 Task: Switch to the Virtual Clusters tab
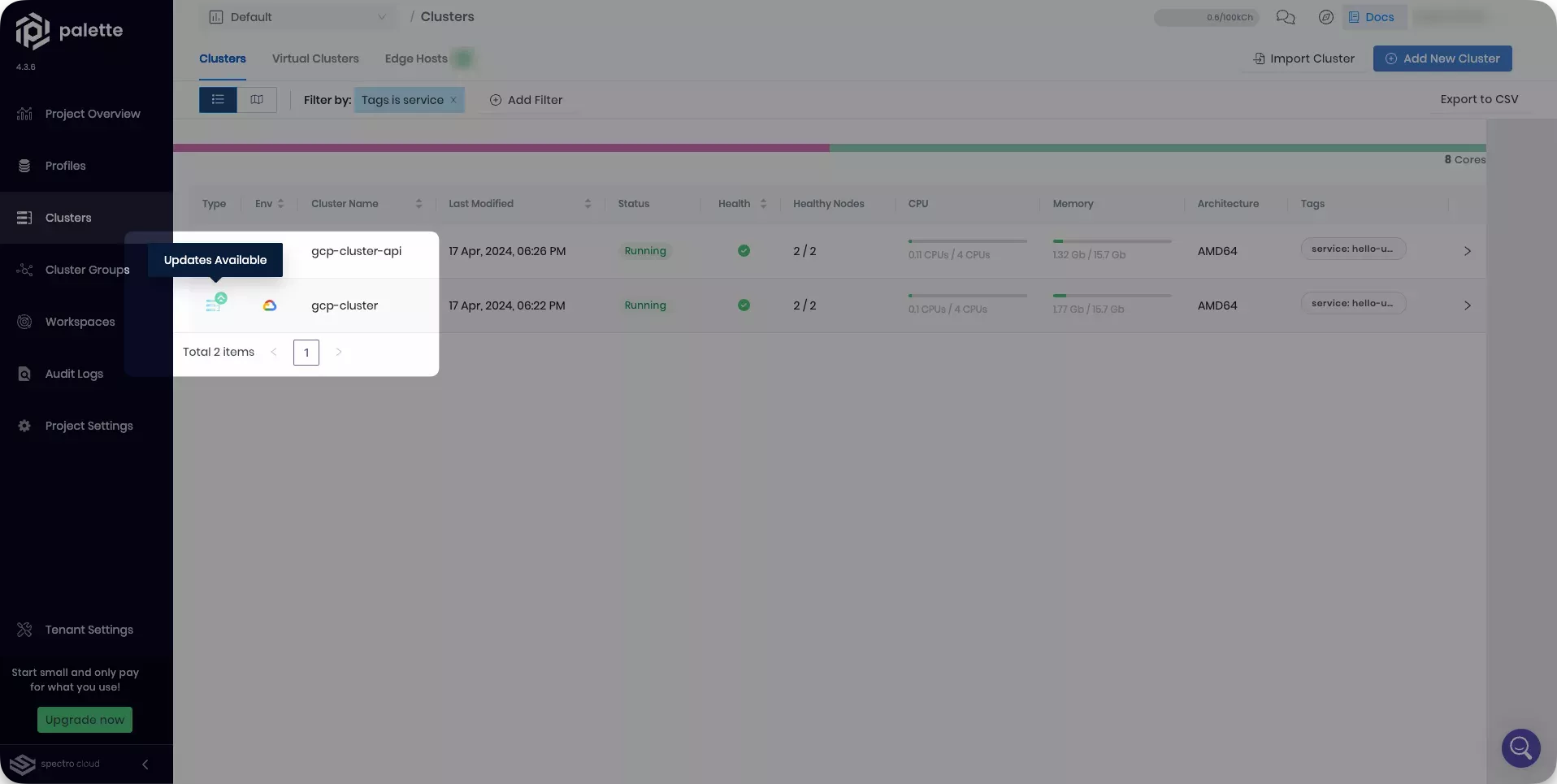315,58
